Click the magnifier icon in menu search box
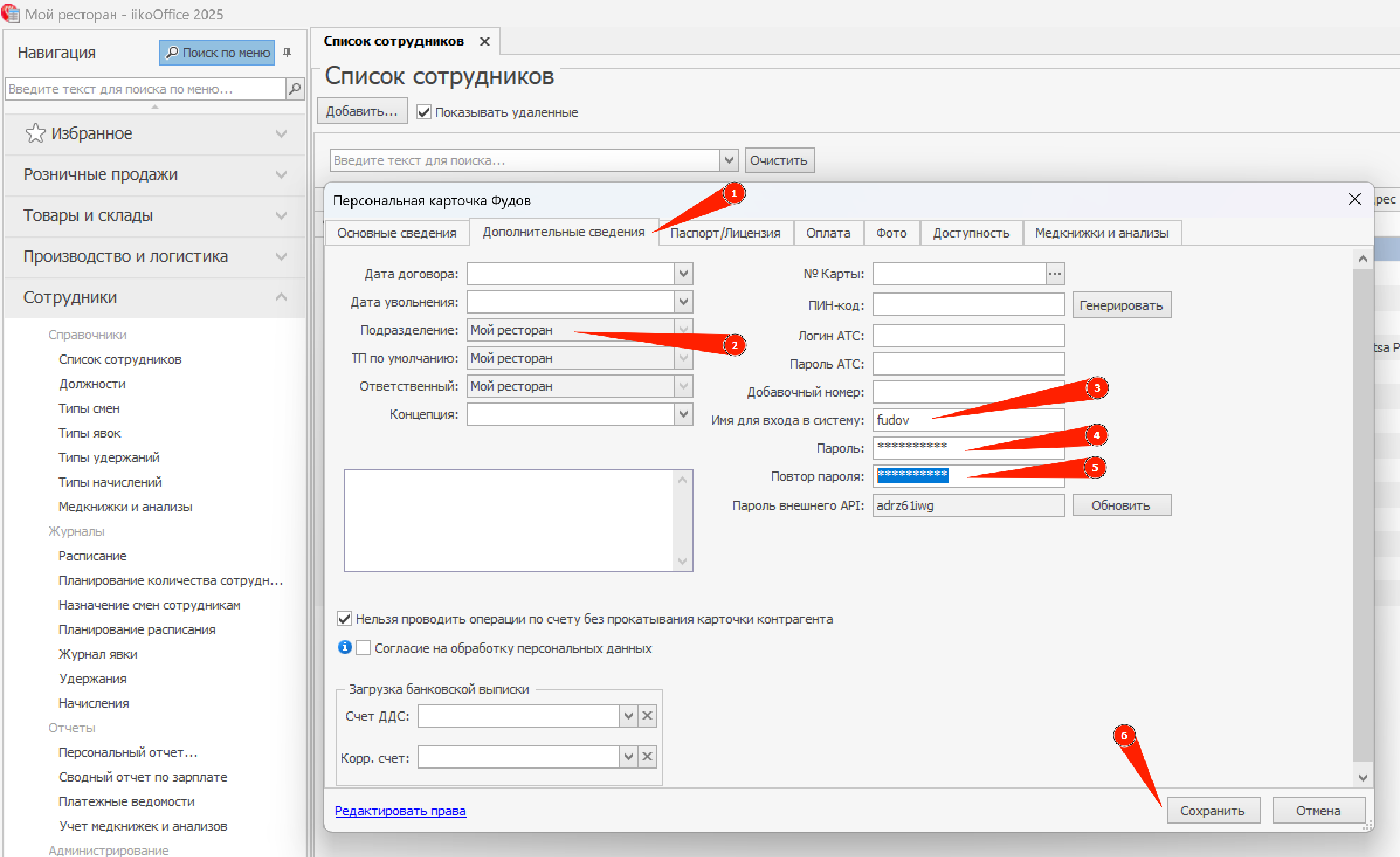Image resolution: width=1400 pixels, height=857 pixels. 295,88
